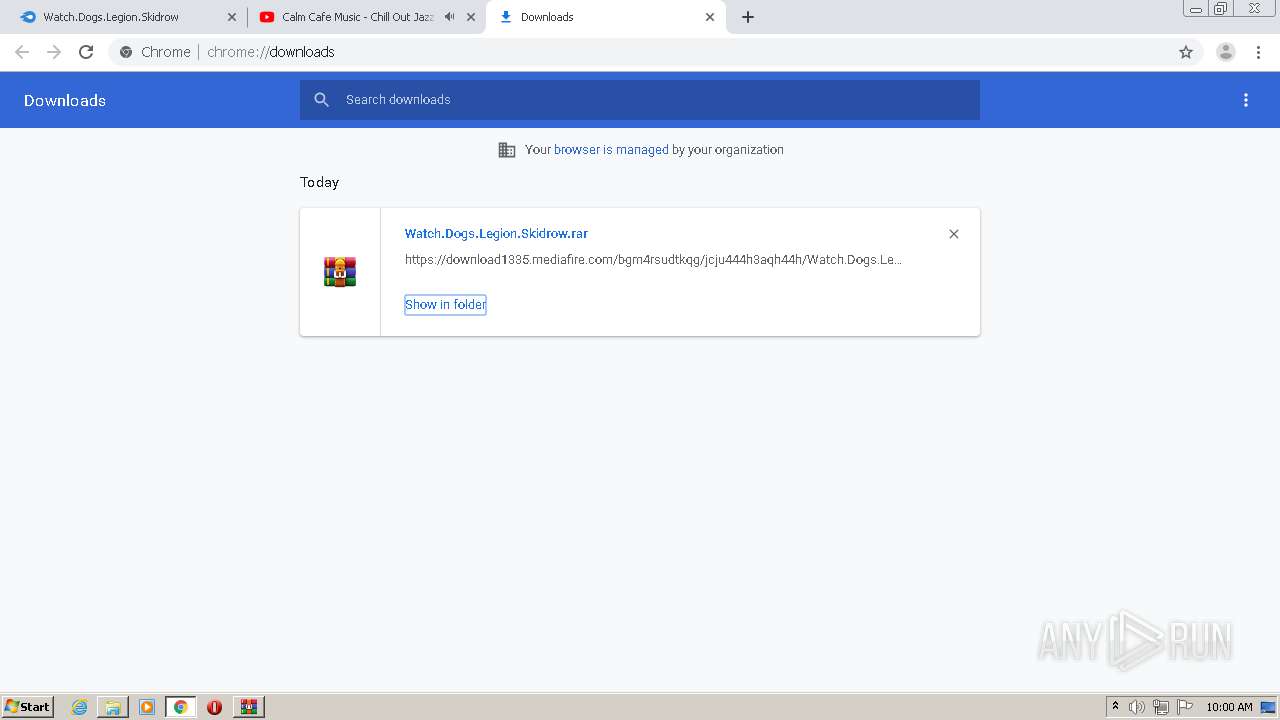Close the Calm Cafe Music tab
This screenshot has width=1280, height=720.
pos(471,17)
